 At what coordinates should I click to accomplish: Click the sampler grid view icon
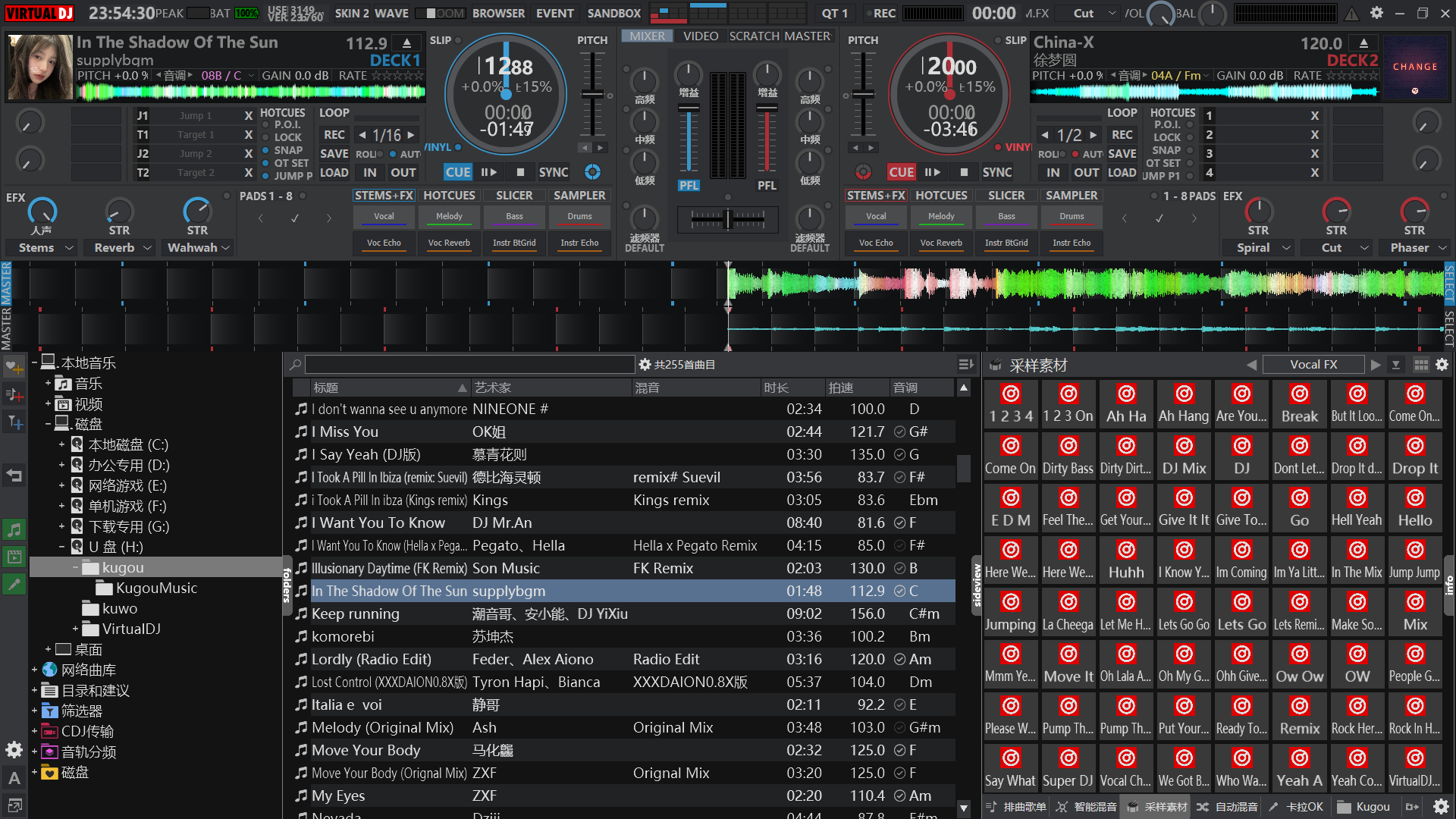coord(1420,365)
